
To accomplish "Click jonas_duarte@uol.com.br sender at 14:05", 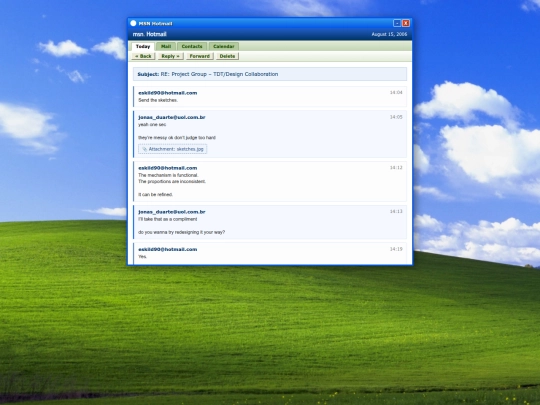I will pos(172,117).
